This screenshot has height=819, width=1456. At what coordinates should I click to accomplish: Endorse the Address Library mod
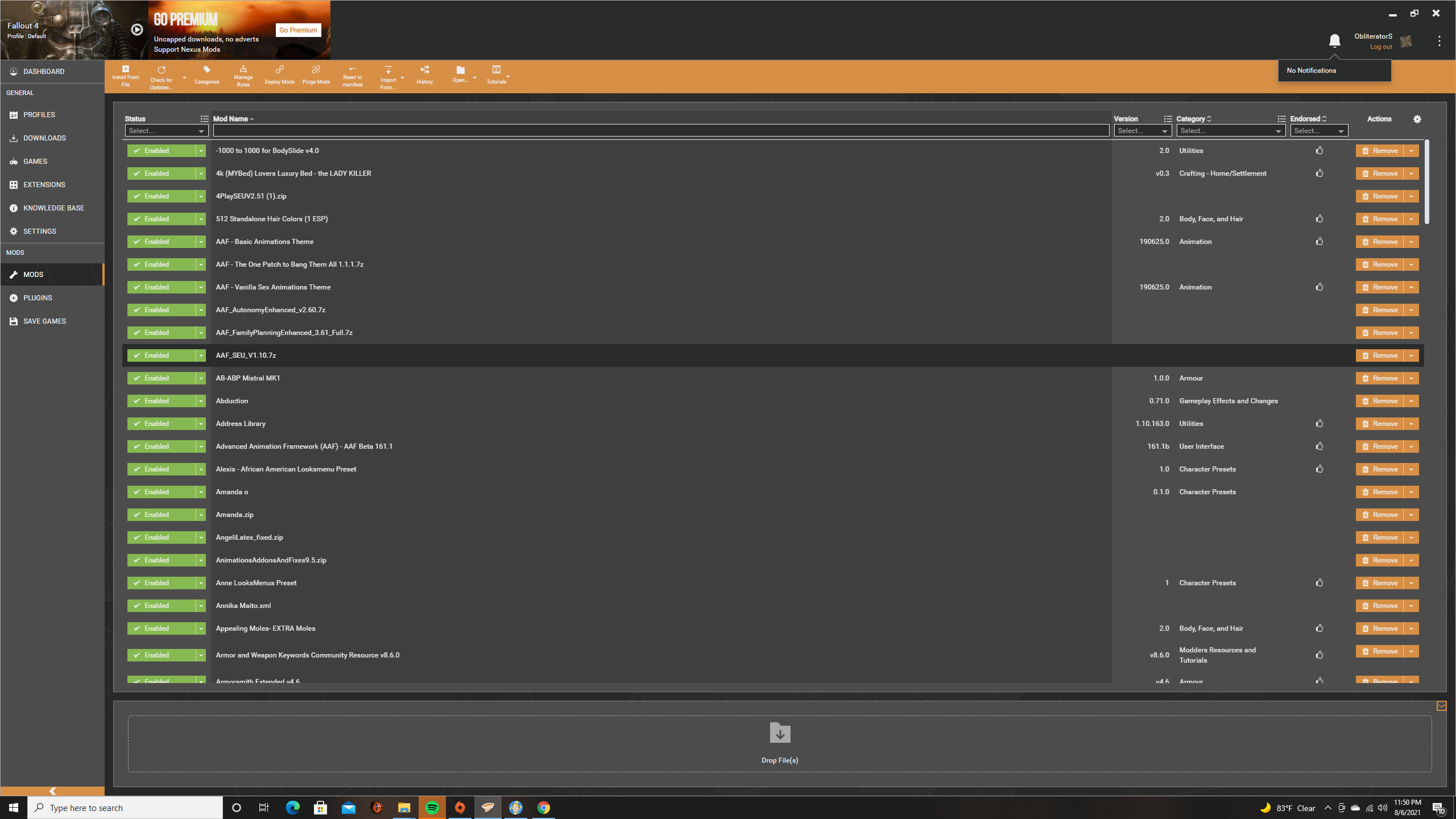pos(1319,423)
